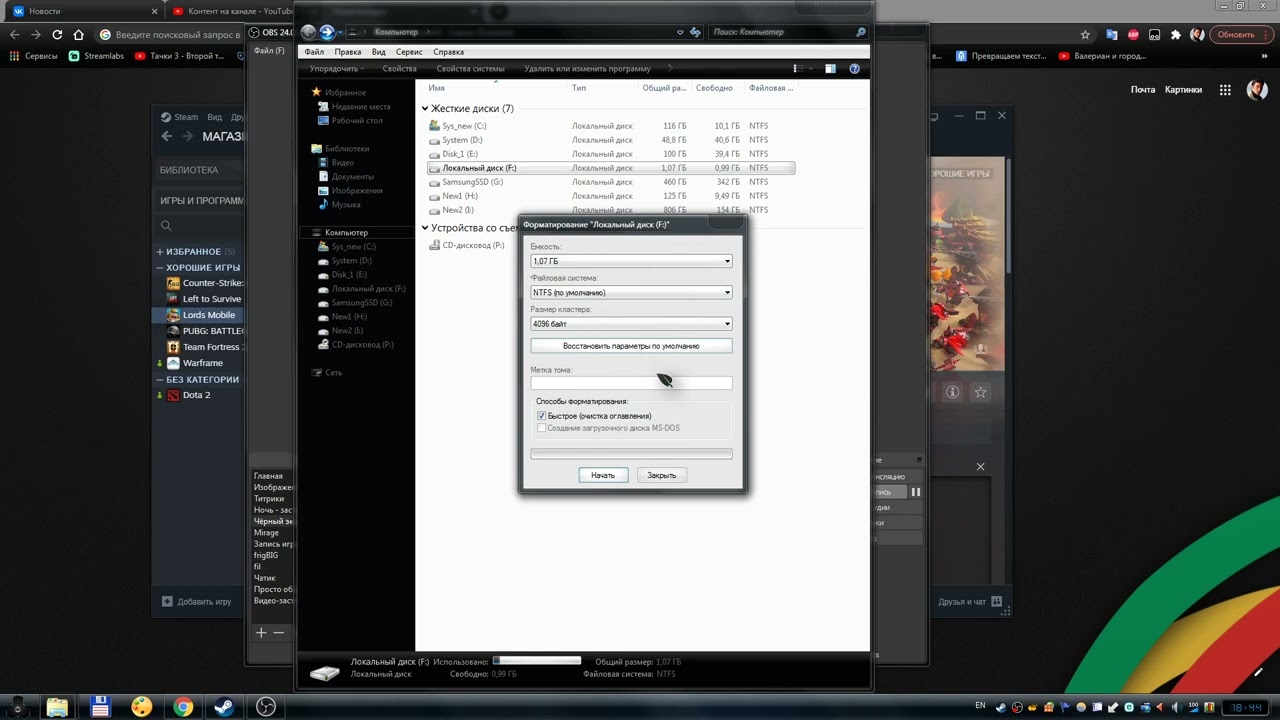
Task: Toggle the Explorer preview pane icon
Action: tap(830, 69)
